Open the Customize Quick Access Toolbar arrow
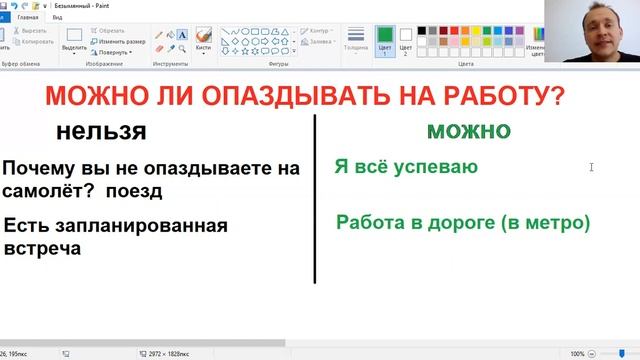Screen dimensions: 640x360 pyautogui.click(x=45, y=6)
